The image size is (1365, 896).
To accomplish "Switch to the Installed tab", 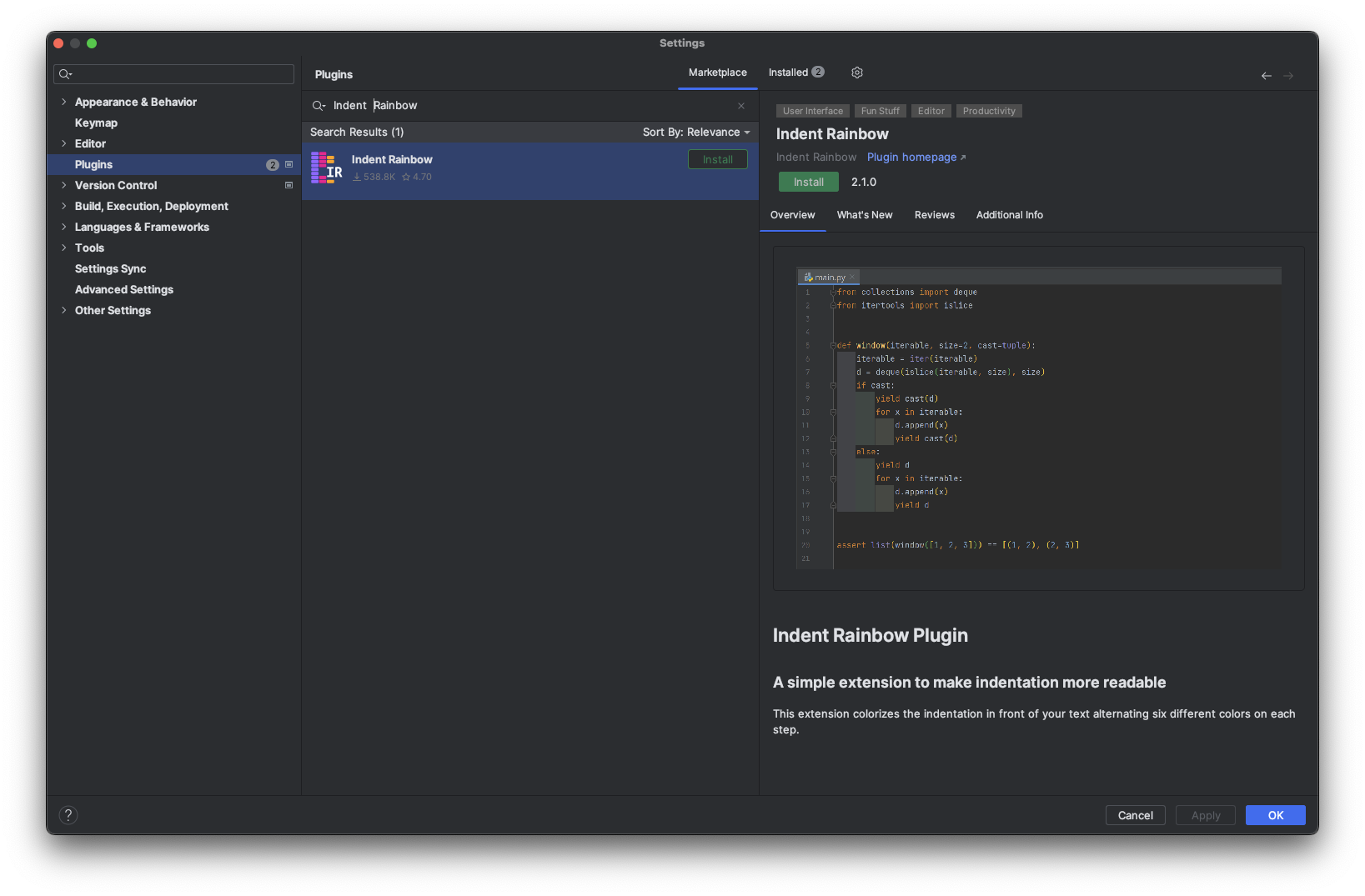I will 795,73.
